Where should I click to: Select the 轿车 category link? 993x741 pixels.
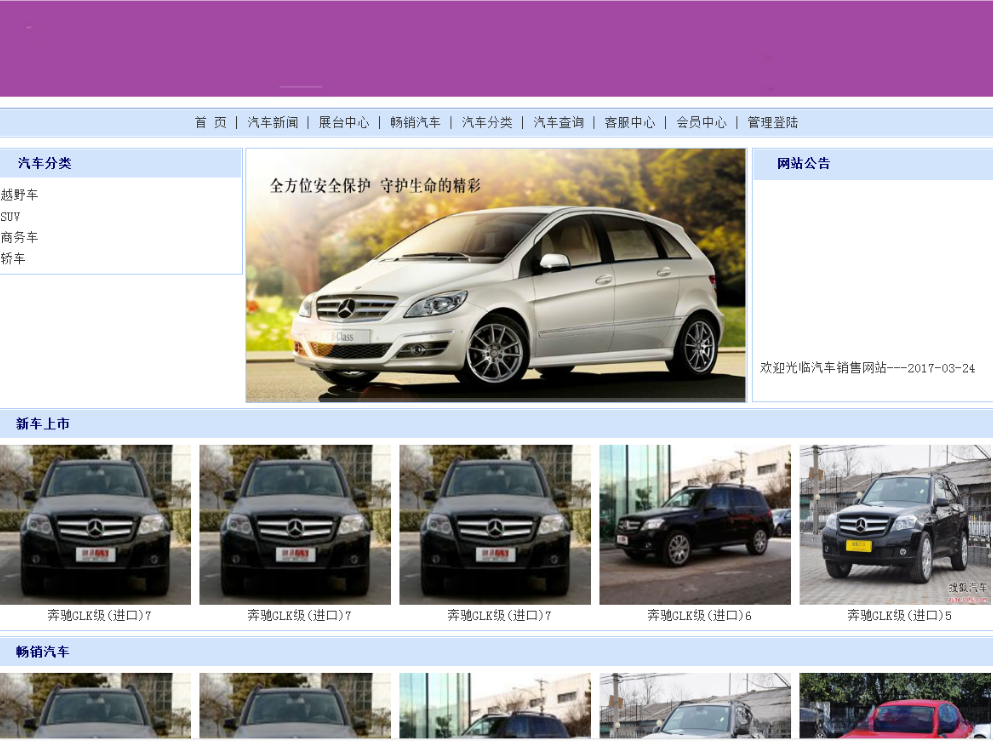[x=13, y=258]
